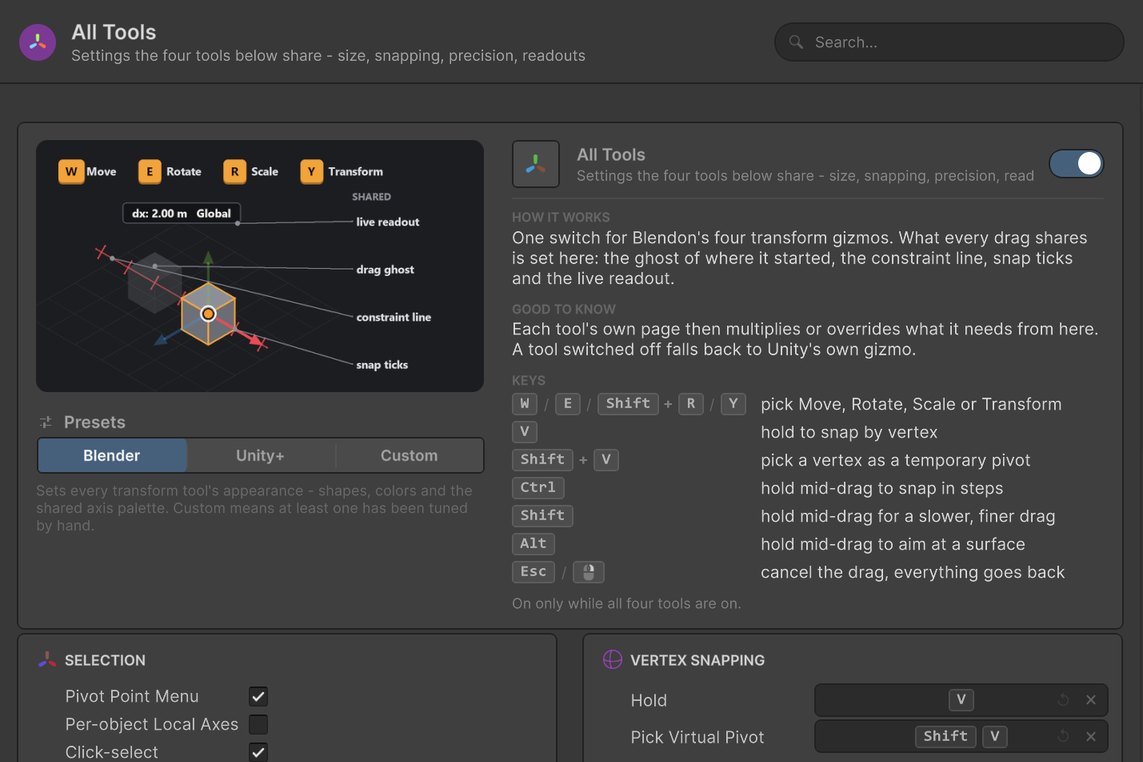Toggle the Click-select checkbox
This screenshot has height=762, width=1143.
(x=258, y=752)
